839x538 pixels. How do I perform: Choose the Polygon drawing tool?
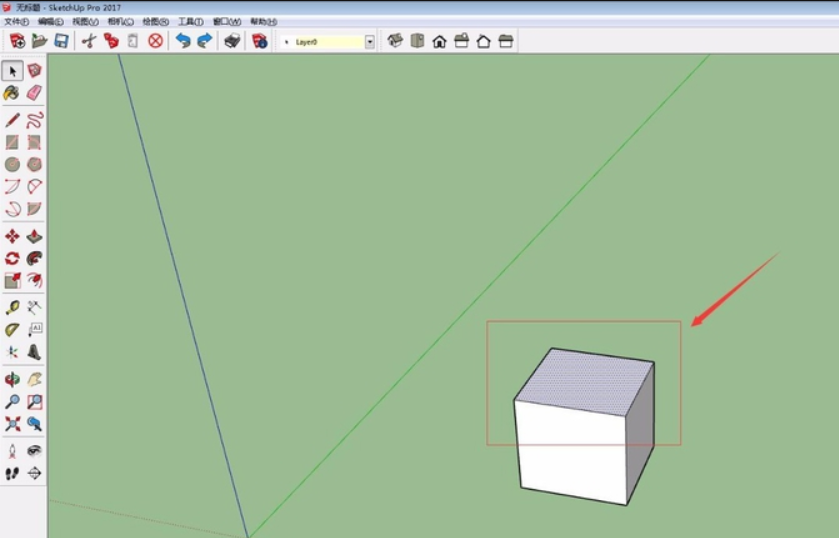(x=34, y=164)
